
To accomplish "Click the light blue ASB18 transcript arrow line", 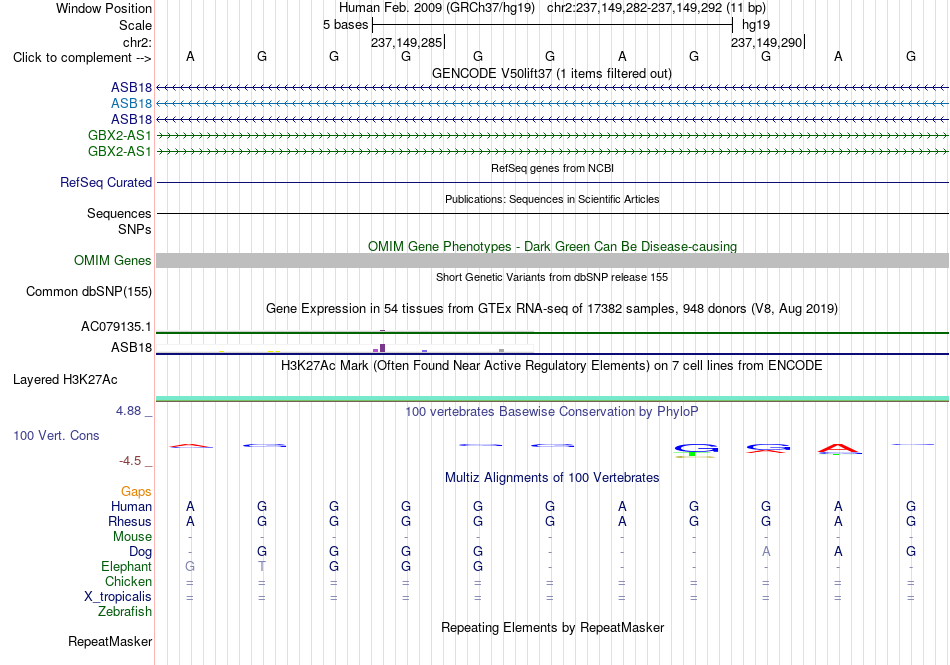I will pyautogui.click(x=552, y=104).
